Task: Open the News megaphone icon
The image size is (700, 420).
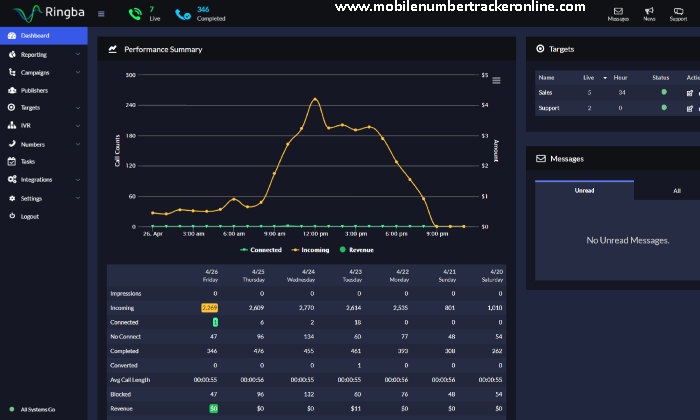Action: (x=649, y=11)
